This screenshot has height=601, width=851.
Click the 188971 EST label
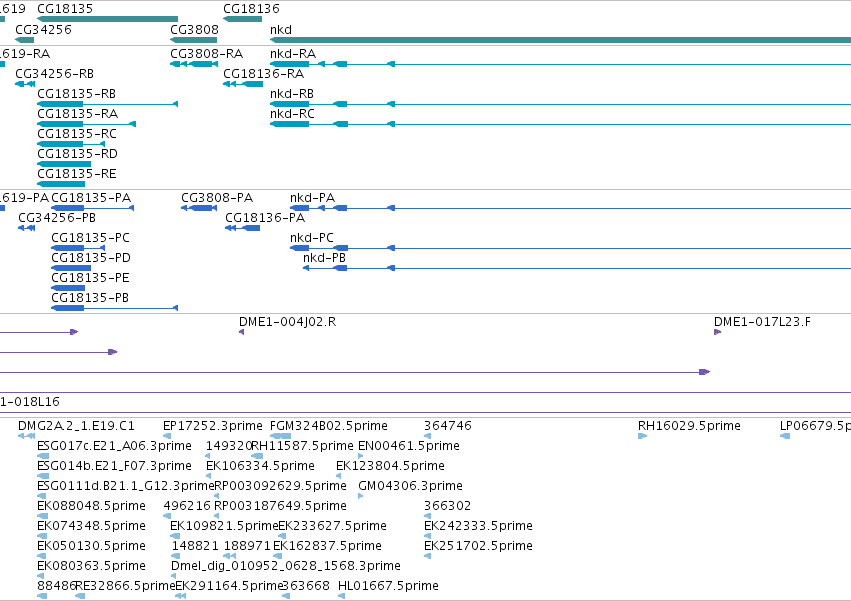247,546
